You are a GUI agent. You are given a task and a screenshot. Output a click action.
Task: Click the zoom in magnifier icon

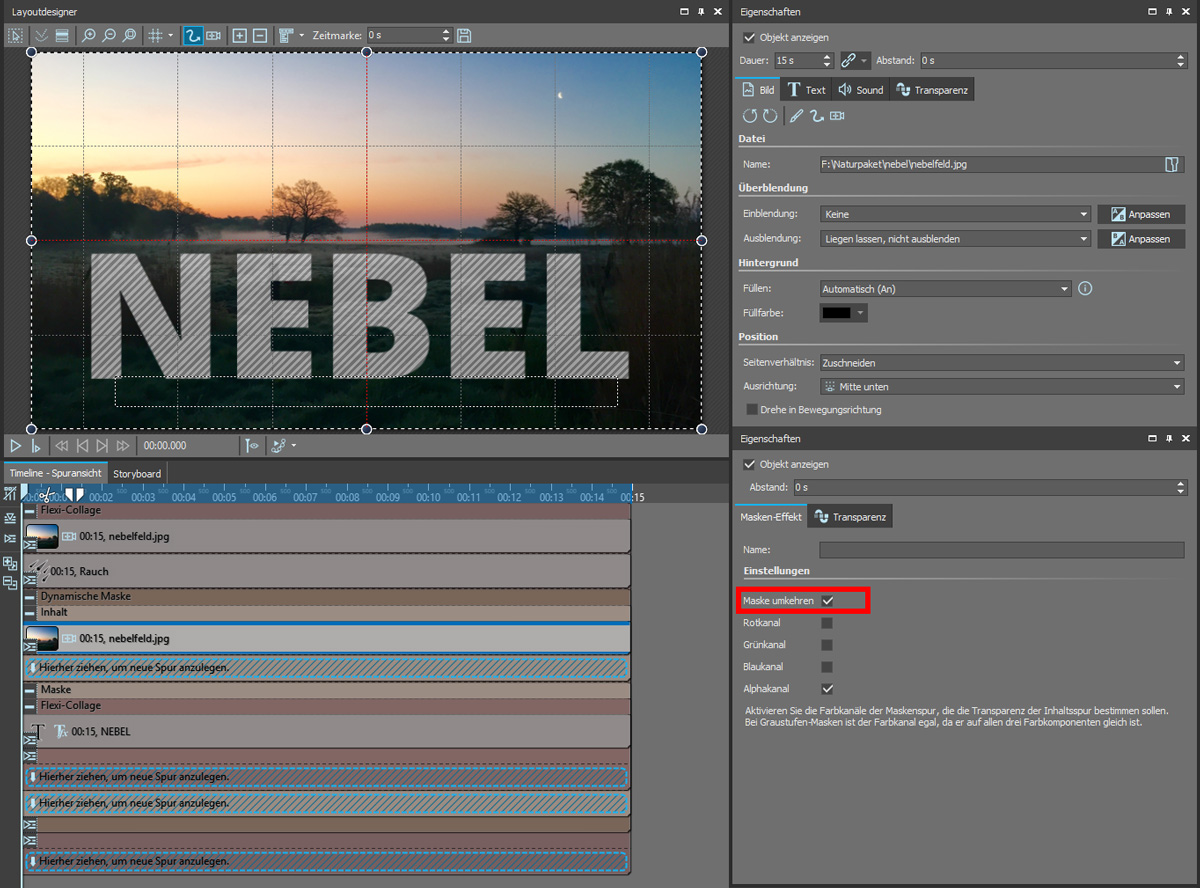[90, 36]
